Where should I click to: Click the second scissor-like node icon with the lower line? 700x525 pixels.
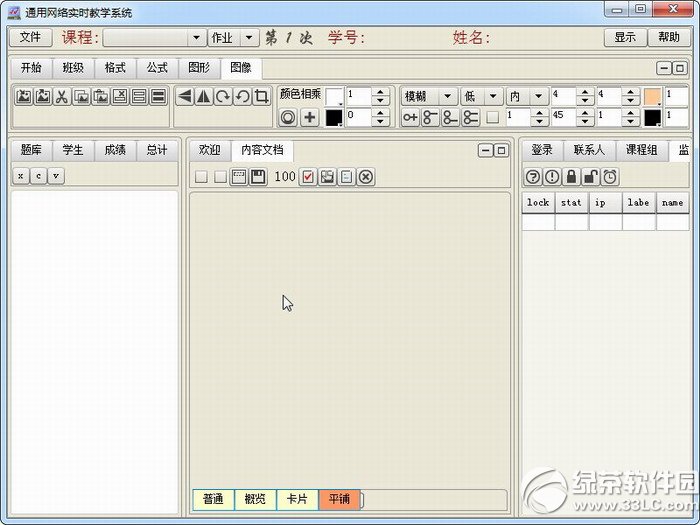click(450, 117)
